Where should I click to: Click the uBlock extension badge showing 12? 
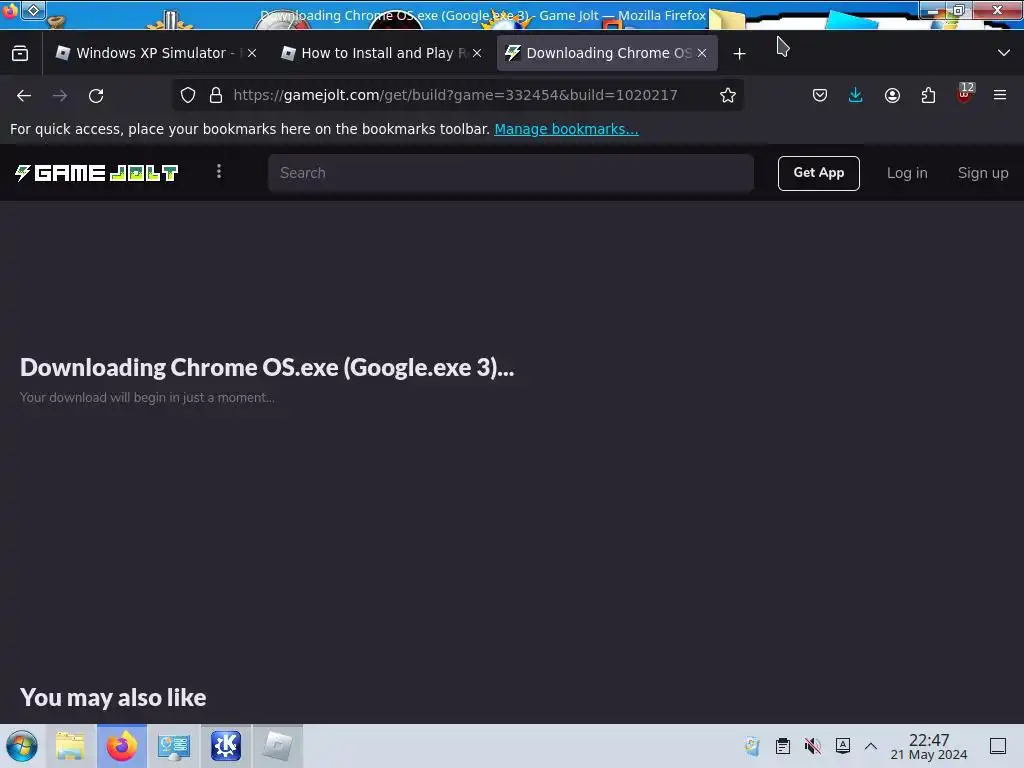(x=965, y=94)
